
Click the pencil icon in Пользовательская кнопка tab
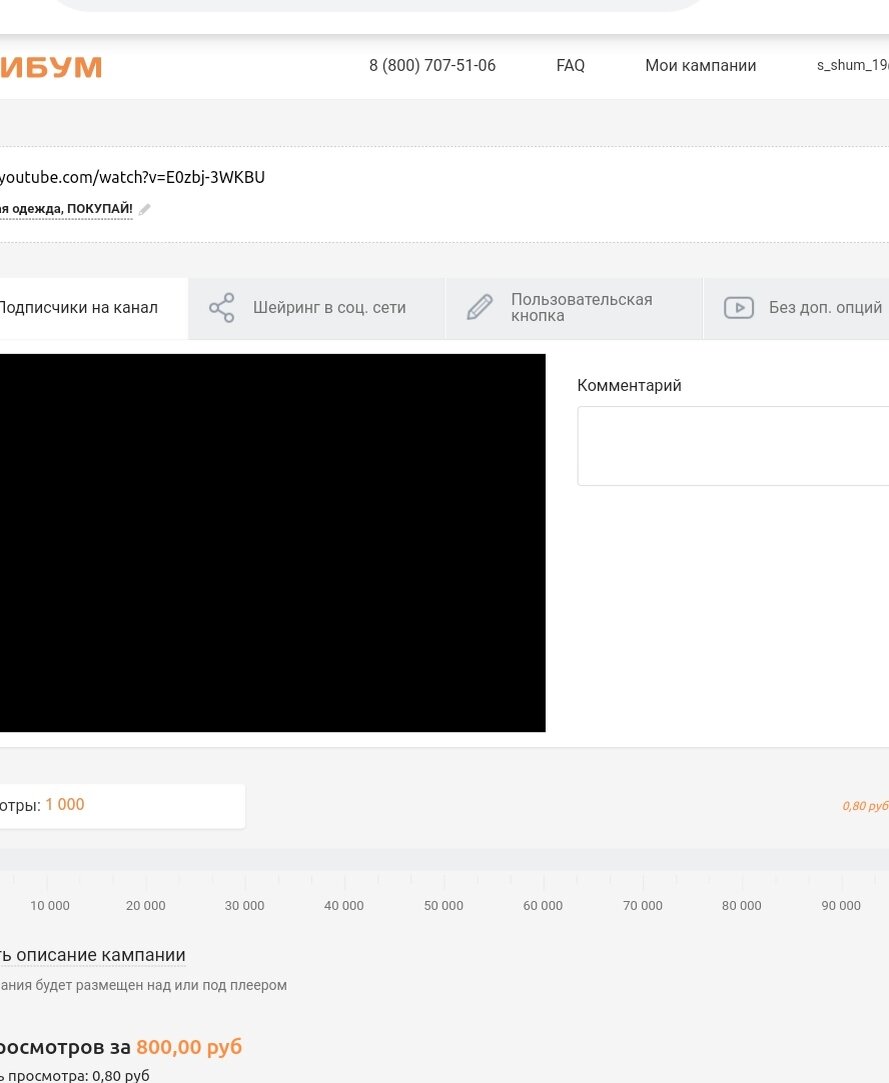[479, 307]
